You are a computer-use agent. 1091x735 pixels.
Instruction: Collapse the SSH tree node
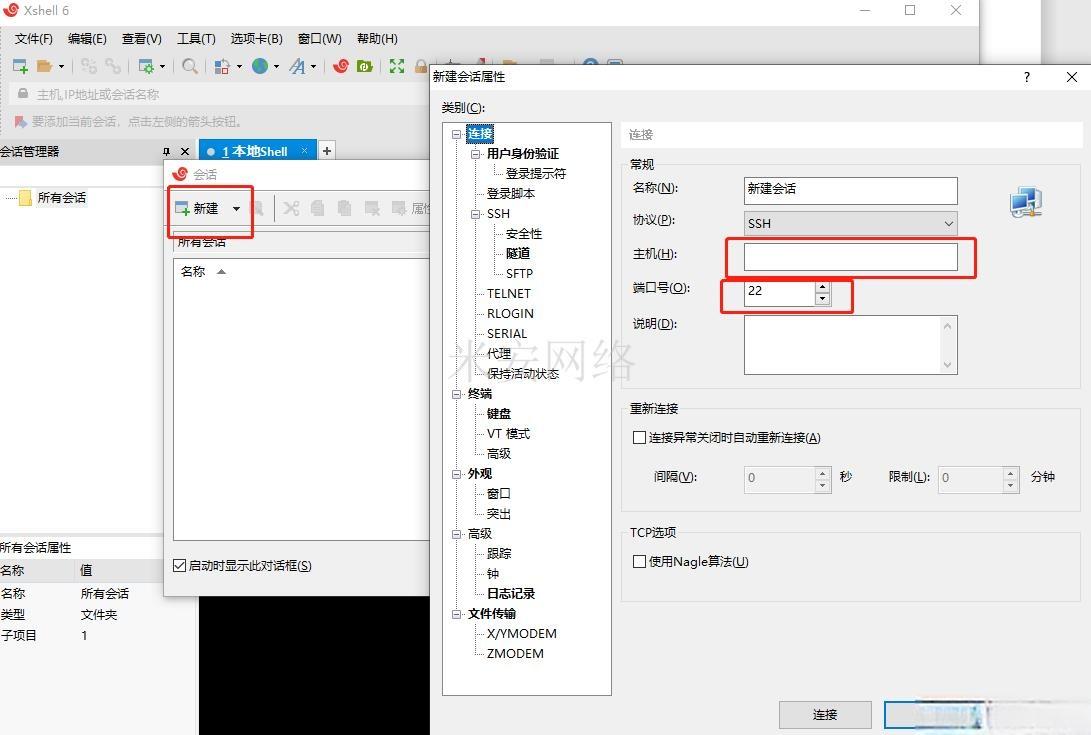tap(475, 214)
